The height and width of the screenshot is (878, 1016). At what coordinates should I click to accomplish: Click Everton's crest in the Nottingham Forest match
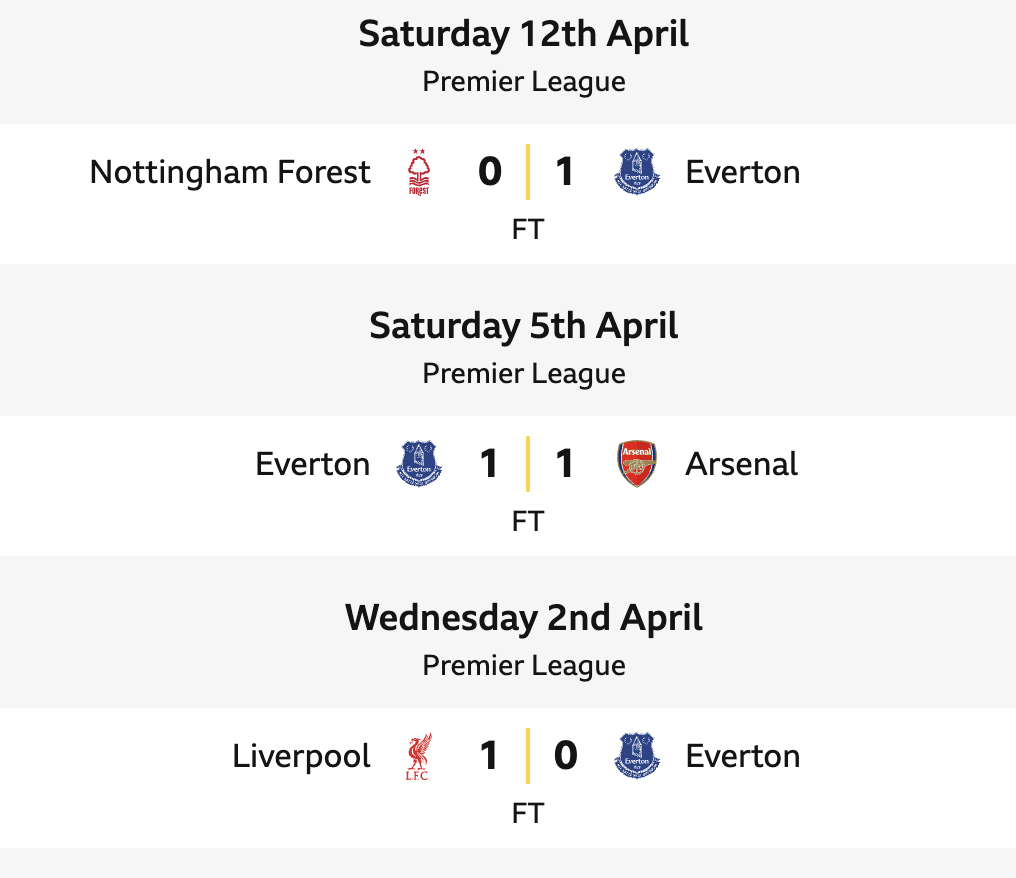pos(636,172)
